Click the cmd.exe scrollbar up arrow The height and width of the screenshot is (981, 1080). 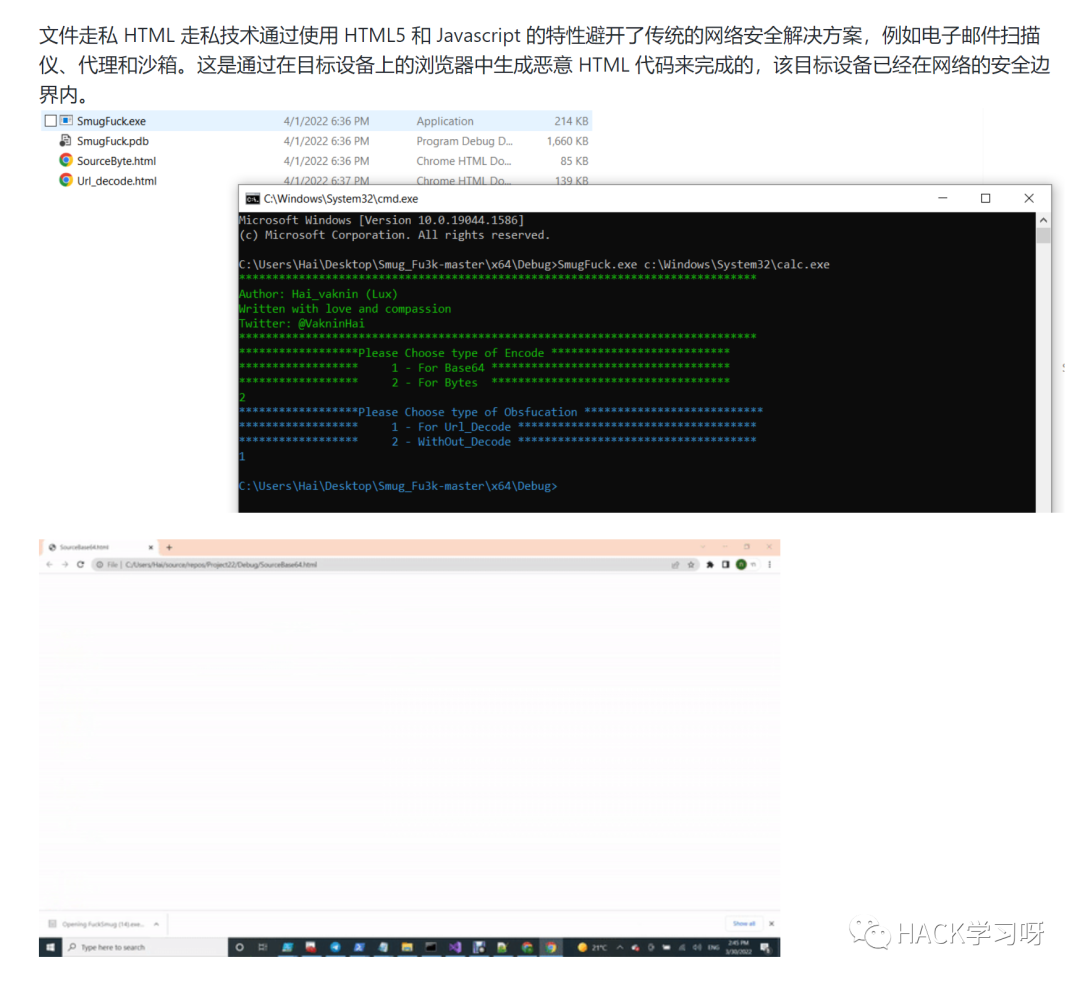pyautogui.click(x=1043, y=220)
